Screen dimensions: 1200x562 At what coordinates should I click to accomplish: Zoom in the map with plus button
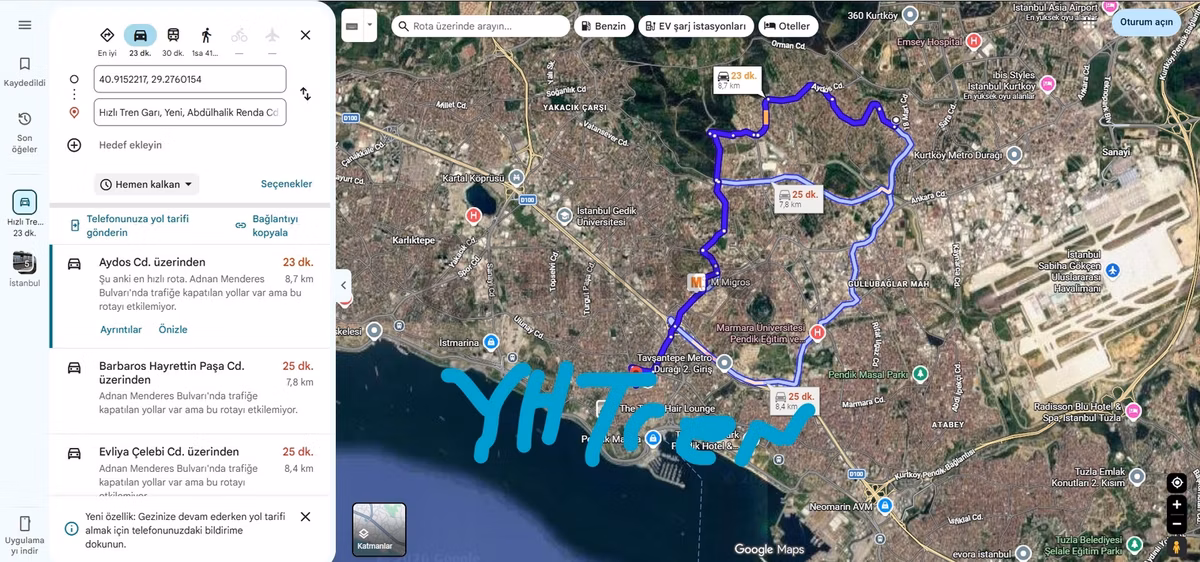coord(1176,505)
